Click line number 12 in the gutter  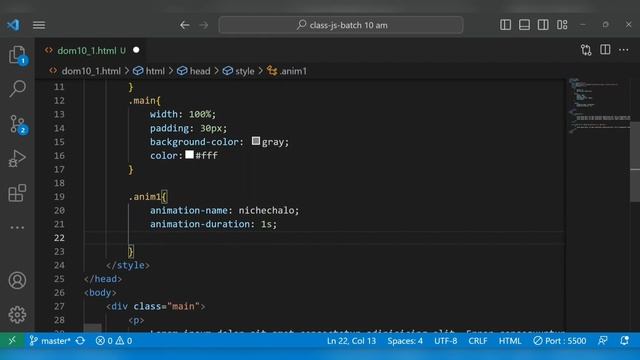(59, 101)
